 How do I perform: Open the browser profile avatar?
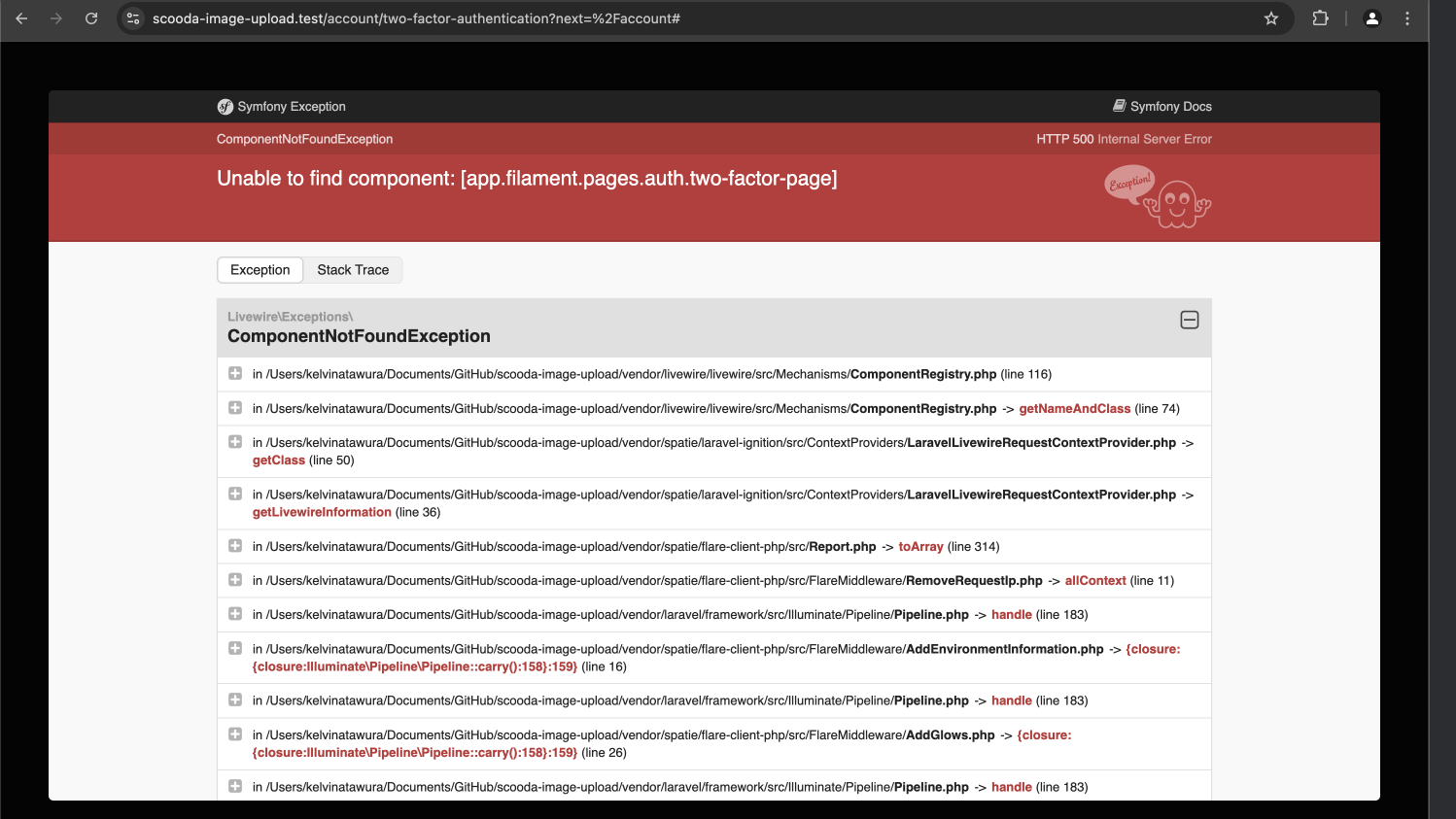1372,18
